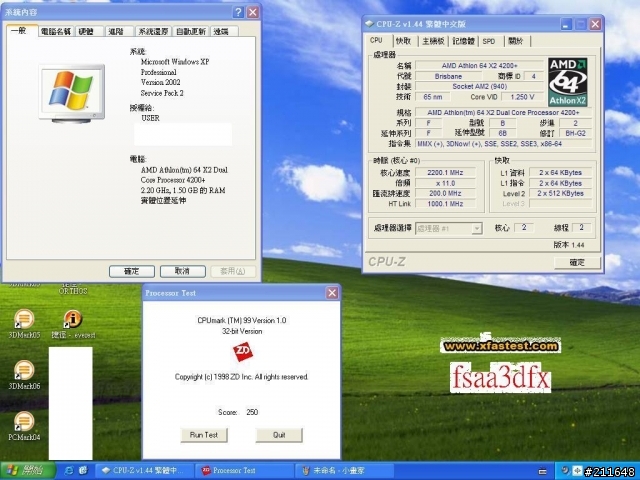Click the L1 data cache value field

[560, 173]
